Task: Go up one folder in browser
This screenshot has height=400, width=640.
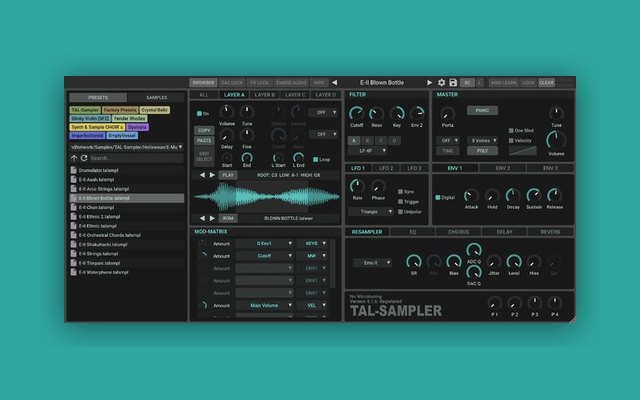Action: click(x=74, y=158)
